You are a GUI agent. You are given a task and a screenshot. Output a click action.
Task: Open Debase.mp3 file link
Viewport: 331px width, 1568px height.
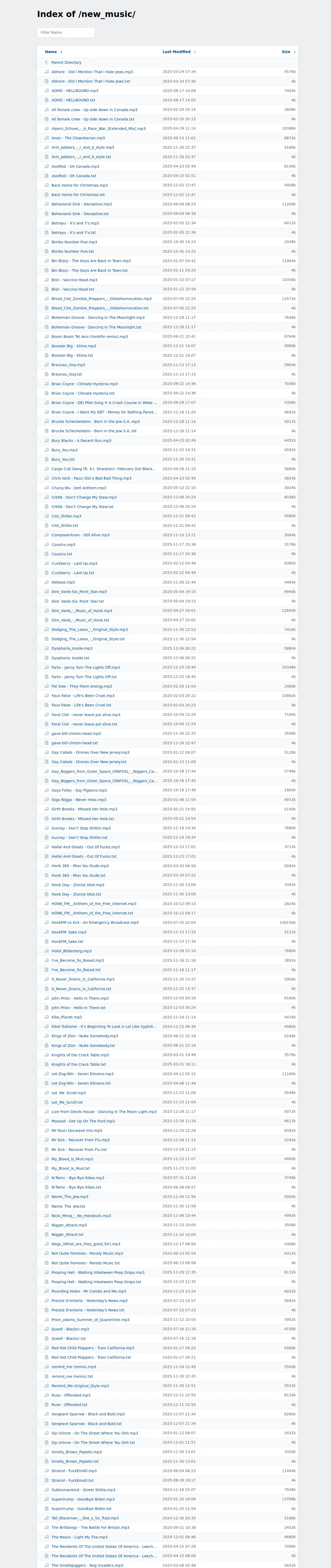(x=63, y=582)
